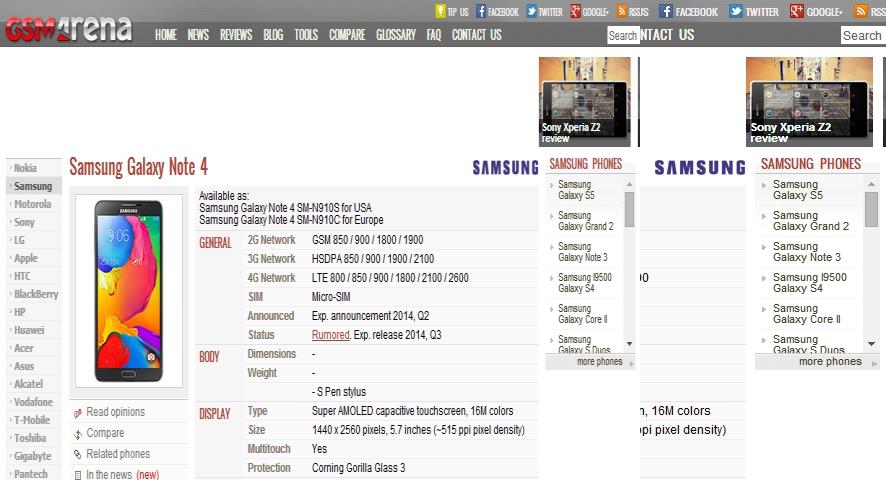This screenshot has height=480, width=886.
Task: Click the Compare arrows icon under phone image
Action: click(x=78, y=434)
